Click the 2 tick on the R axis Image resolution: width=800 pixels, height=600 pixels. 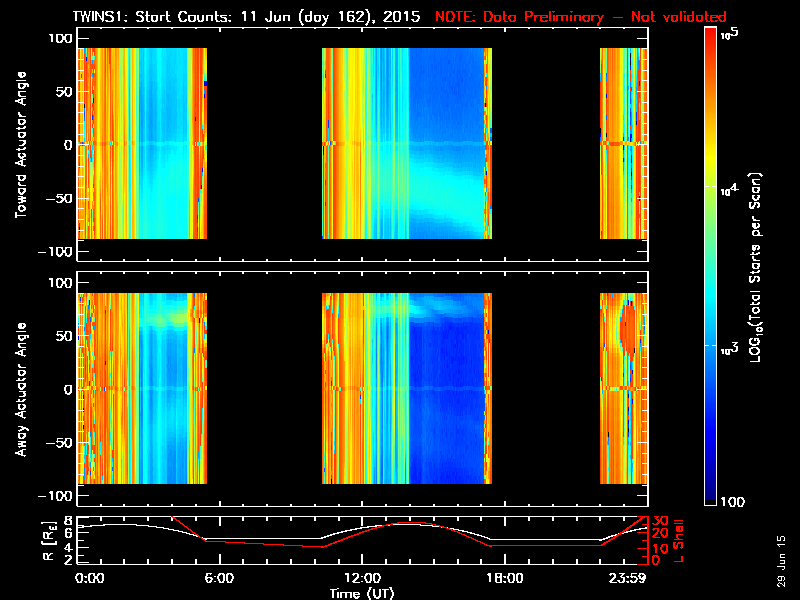[68, 560]
